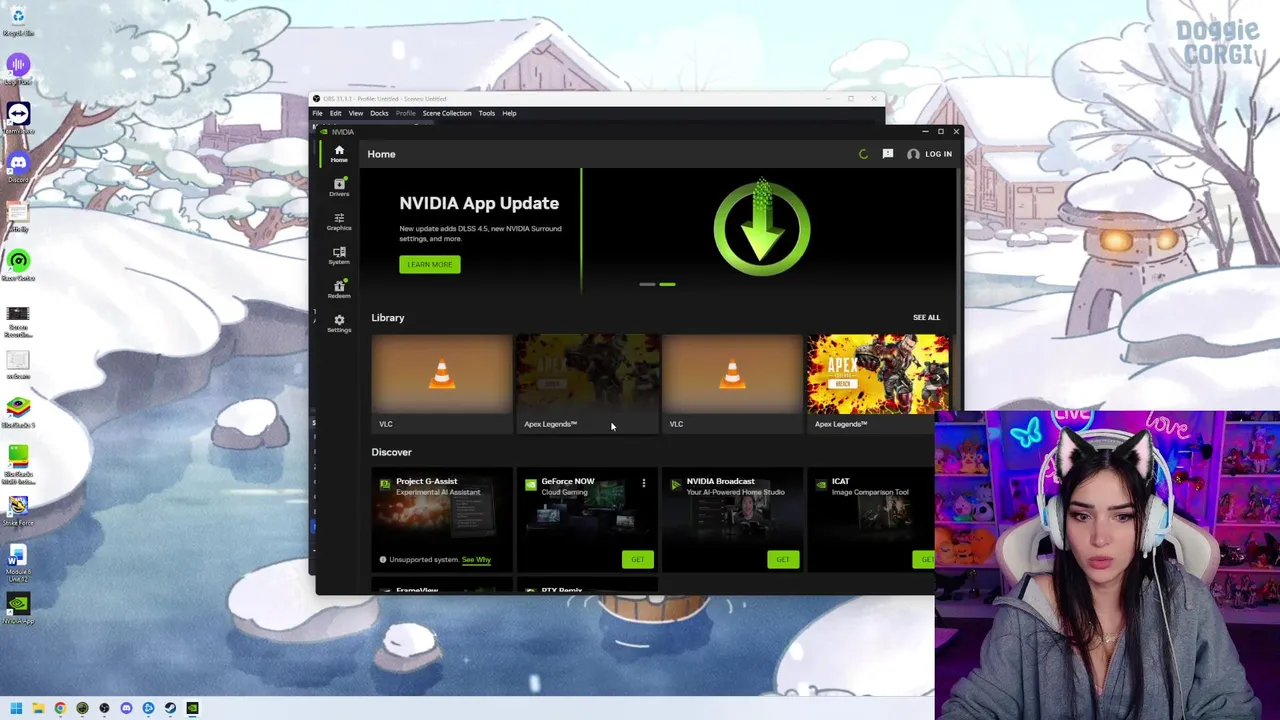
Task: Open GeForce NOW three-dot options menu
Action: (x=644, y=483)
